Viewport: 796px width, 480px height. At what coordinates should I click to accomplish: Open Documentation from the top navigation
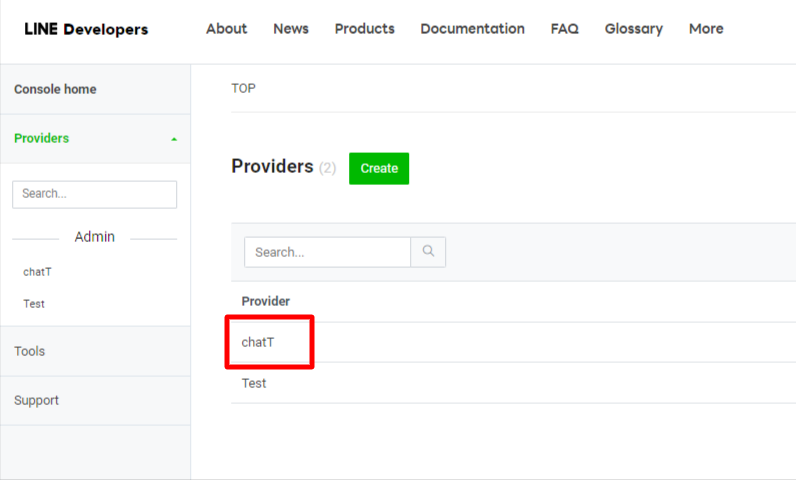coord(472,29)
